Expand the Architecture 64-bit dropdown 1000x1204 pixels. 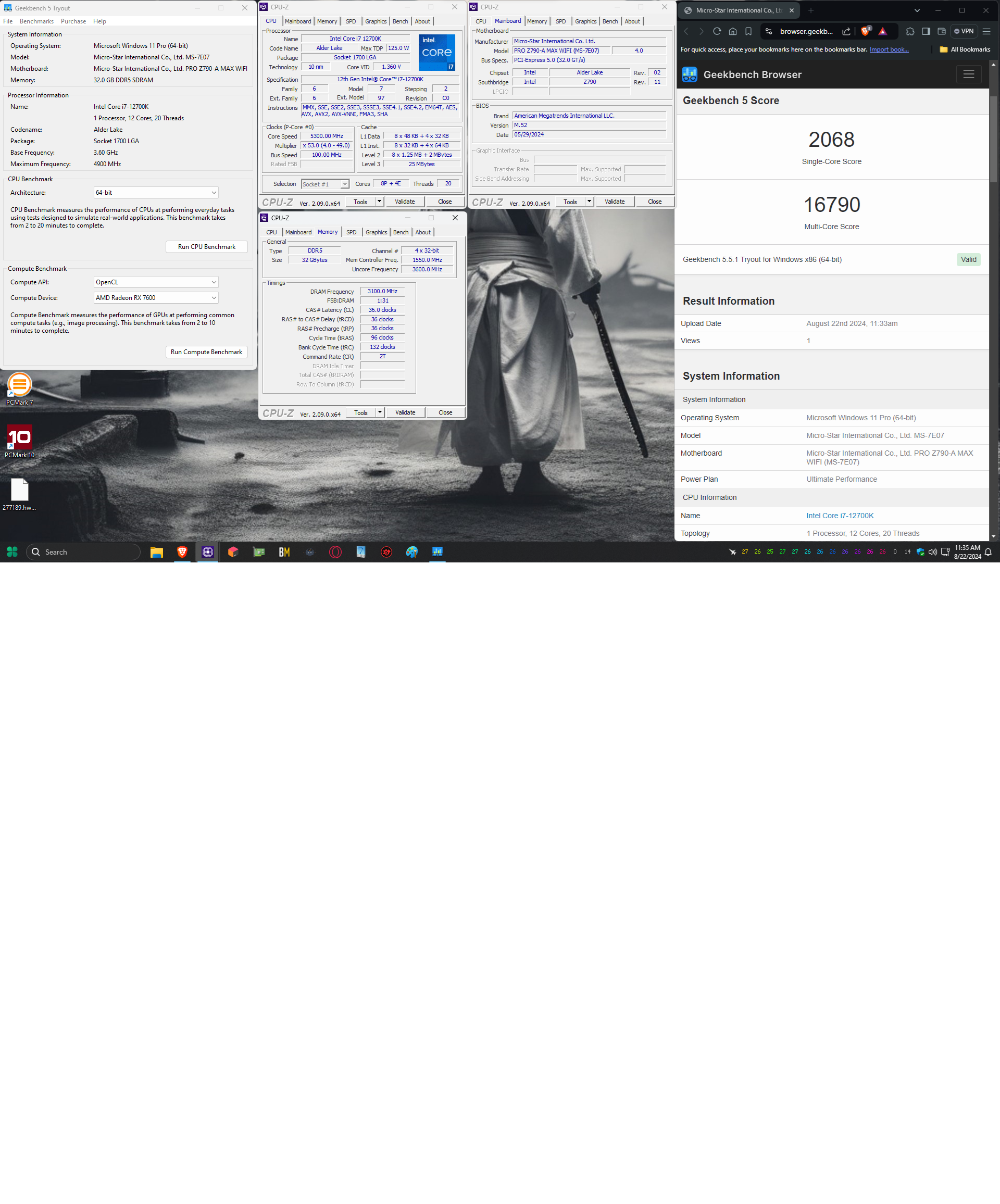pos(156,193)
